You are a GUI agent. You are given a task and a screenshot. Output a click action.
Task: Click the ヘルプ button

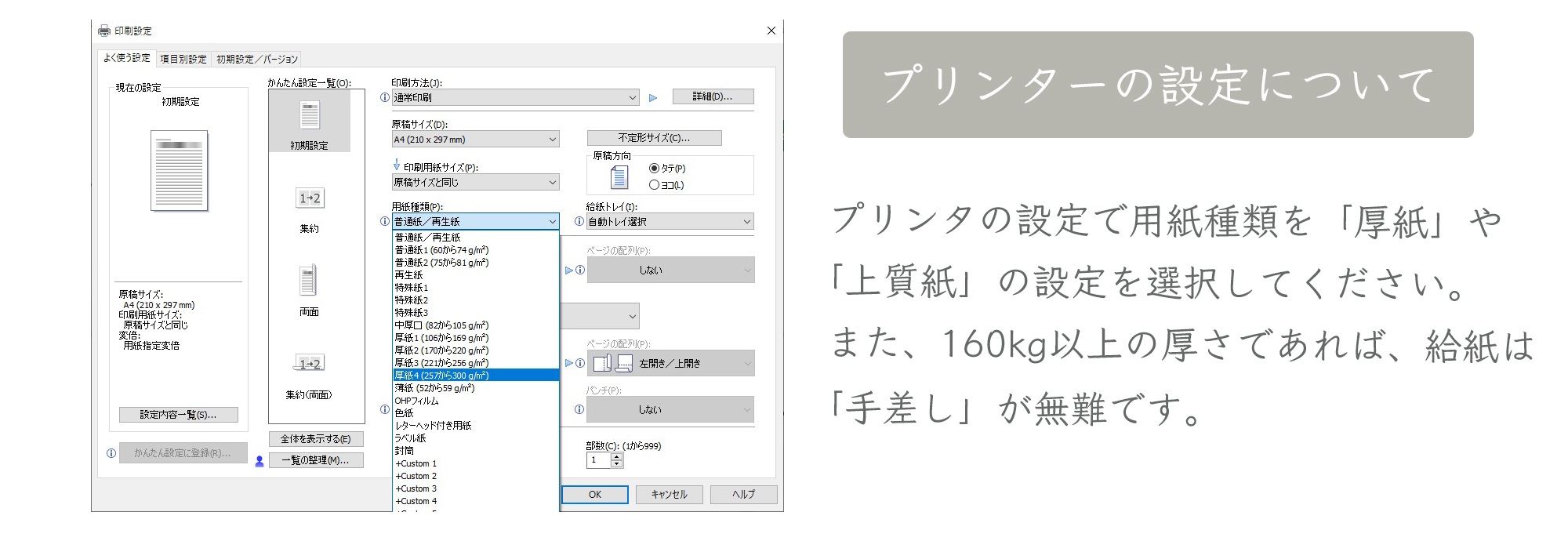tap(743, 495)
